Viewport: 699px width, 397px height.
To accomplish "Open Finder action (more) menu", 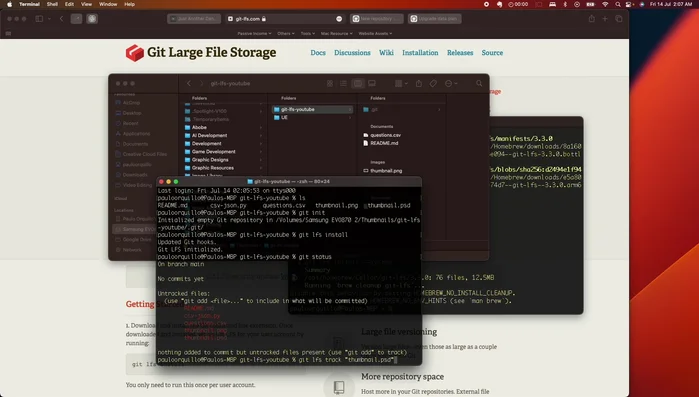I will pyautogui.click(x=451, y=83).
